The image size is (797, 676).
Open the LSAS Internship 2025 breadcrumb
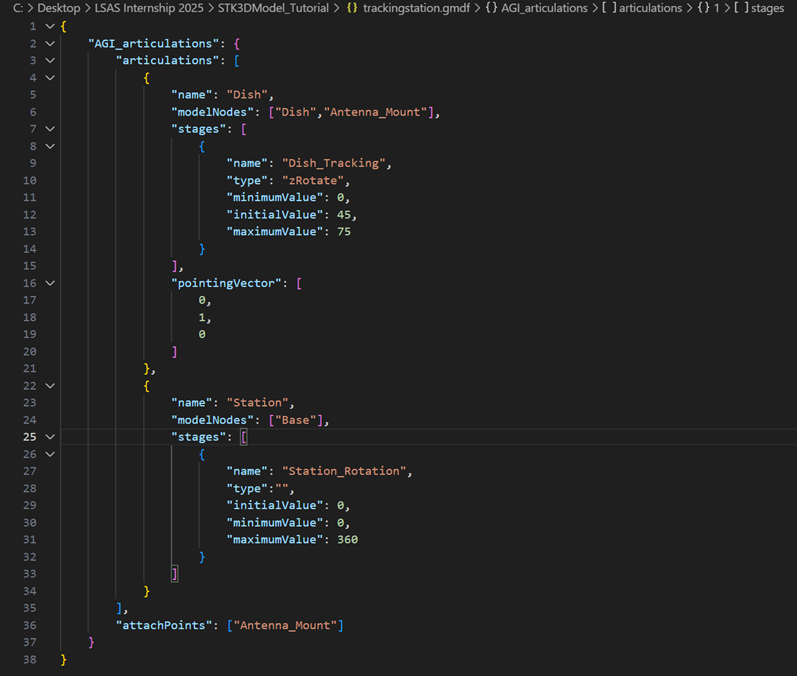coord(149,8)
